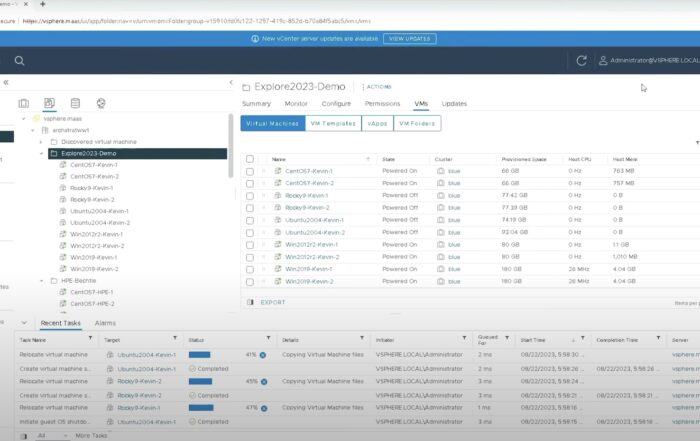Click the info icon in update banner

click(255, 39)
